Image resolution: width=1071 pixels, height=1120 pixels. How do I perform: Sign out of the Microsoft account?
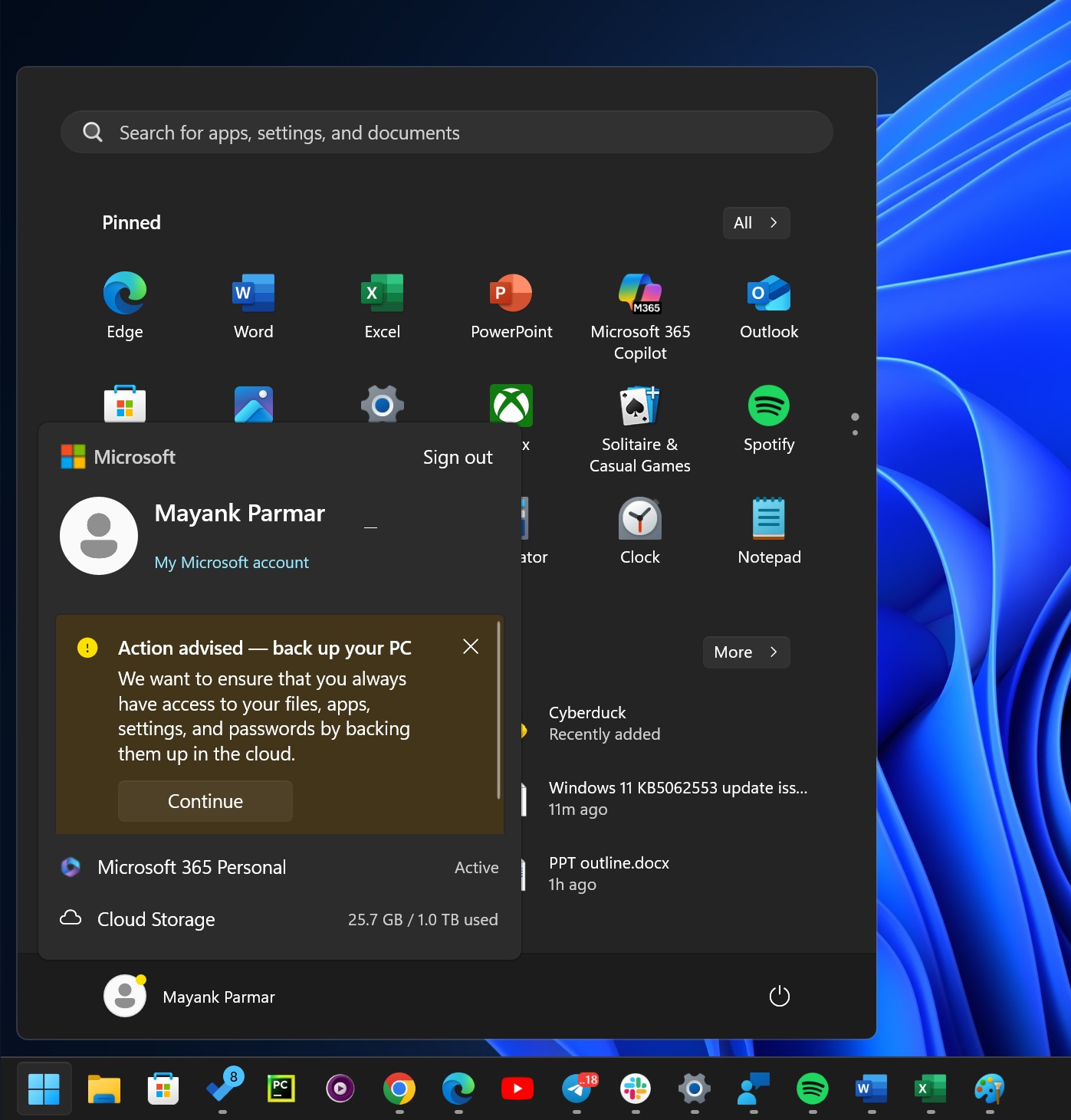click(x=457, y=456)
